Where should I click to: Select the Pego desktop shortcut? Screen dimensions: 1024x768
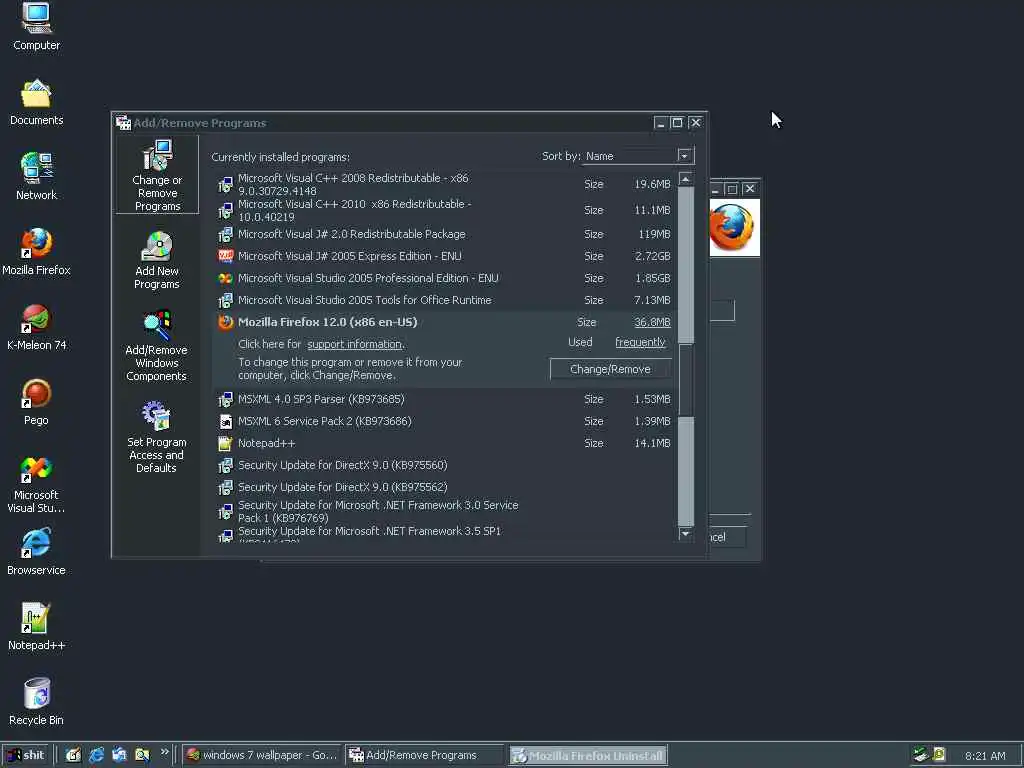[x=37, y=402]
